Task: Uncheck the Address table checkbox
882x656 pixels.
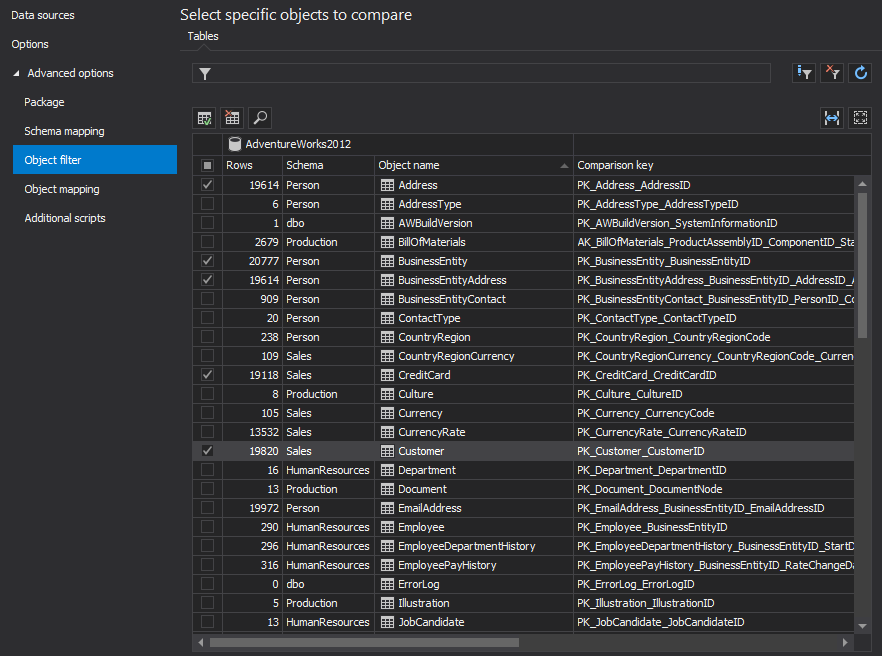Action: pos(207,185)
